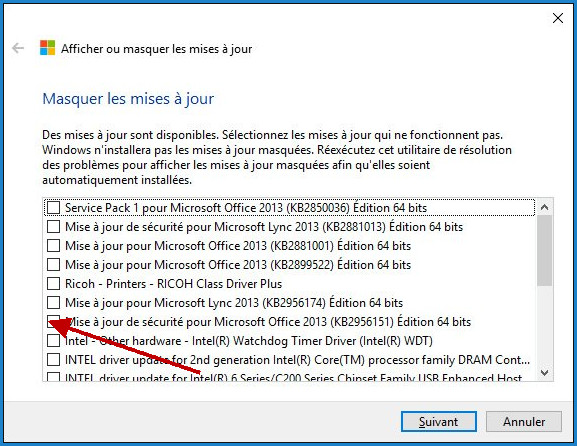
Task: Select Ricoh Printers RICOH Class Driver Plus checkbox
Action: [x=53, y=284]
